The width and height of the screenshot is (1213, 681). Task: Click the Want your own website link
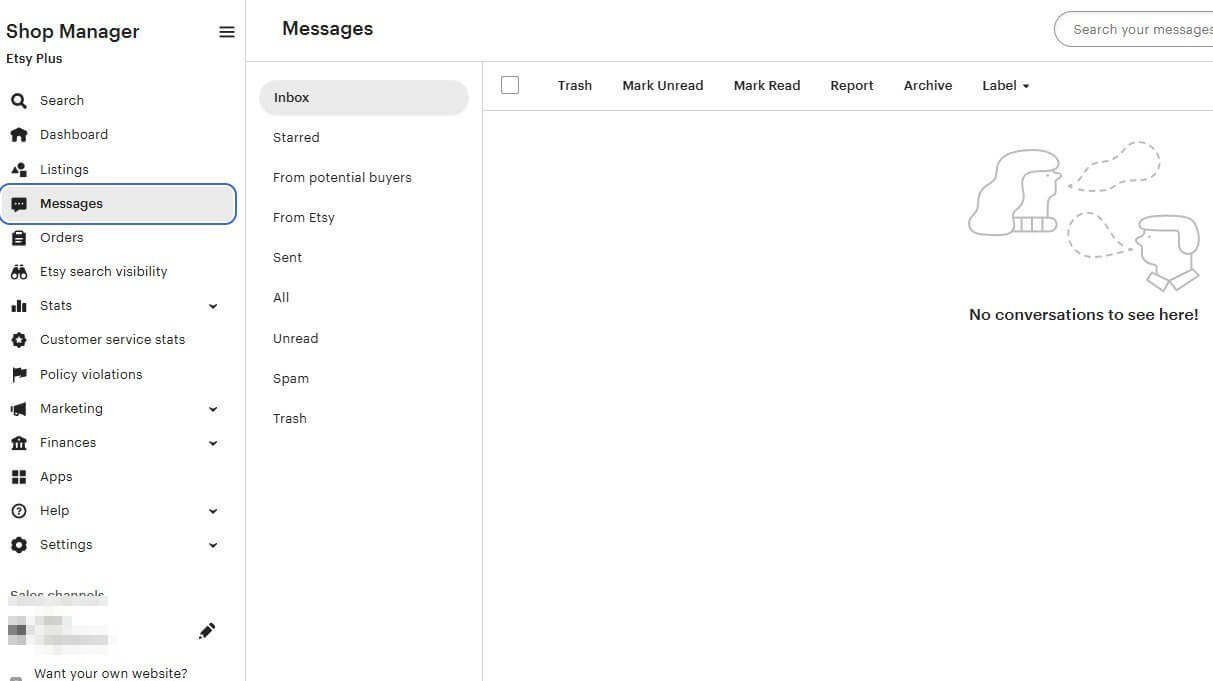pyautogui.click(x=110, y=673)
